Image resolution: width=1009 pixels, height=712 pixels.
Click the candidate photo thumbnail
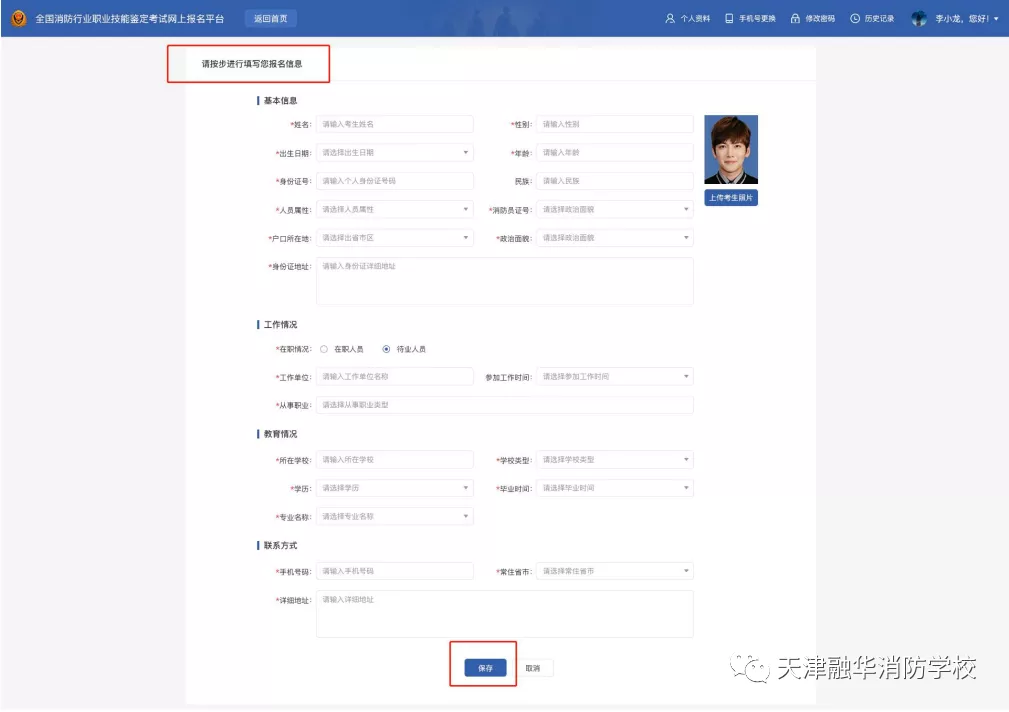tap(730, 148)
